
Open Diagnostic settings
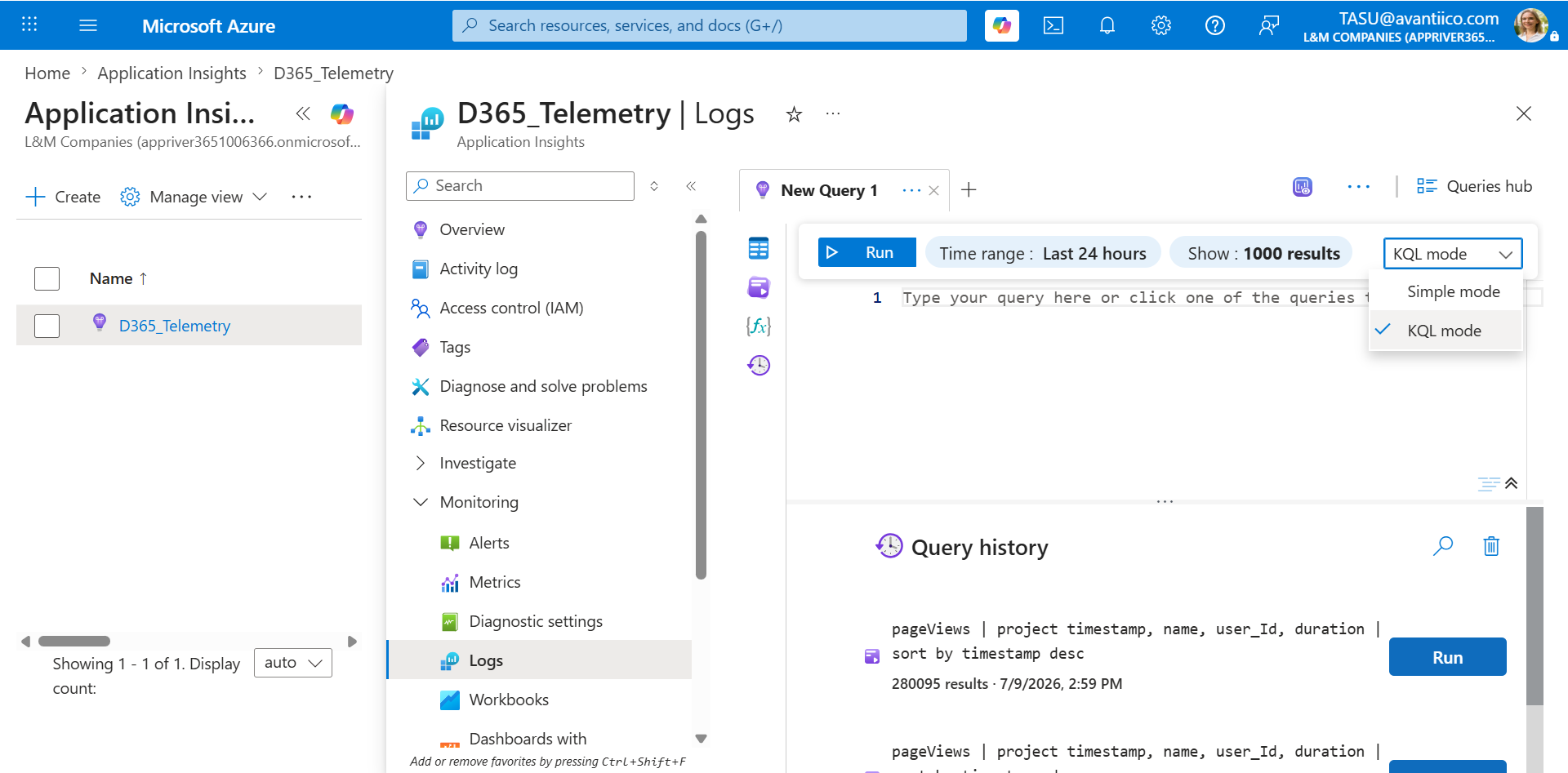pos(536,621)
